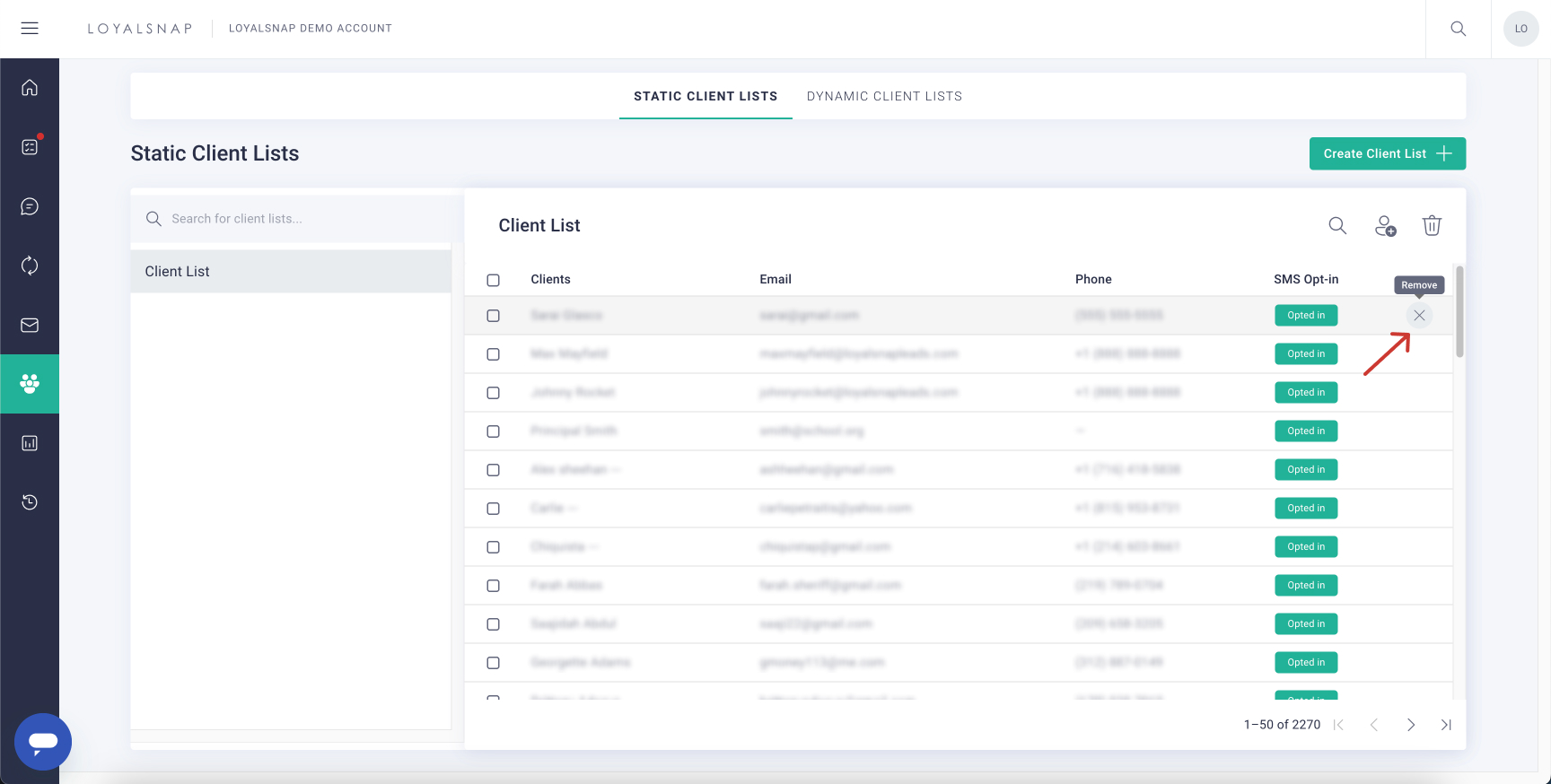Open the tasks icon with red notification dot
Viewport: 1551px width, 784px height.
tap(30, 147)
